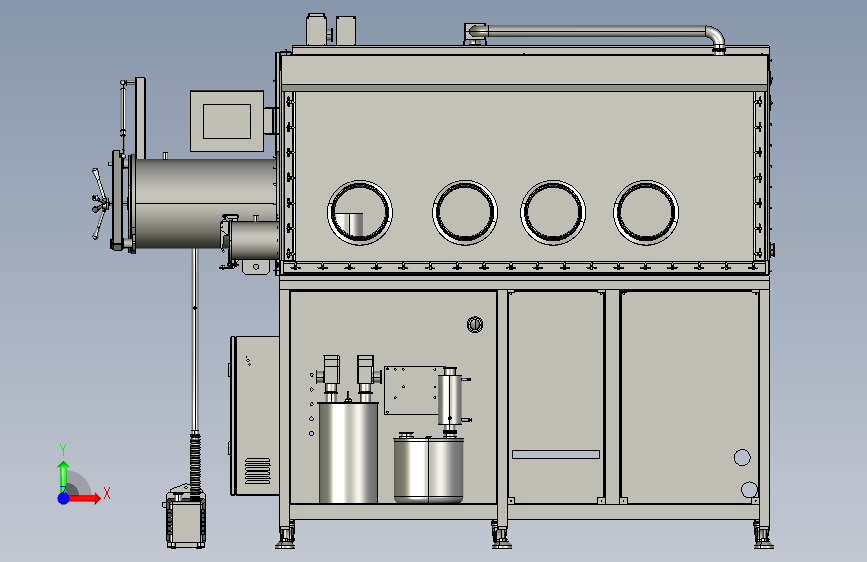Click the red X axis arrow of the triad

point(85,498)
